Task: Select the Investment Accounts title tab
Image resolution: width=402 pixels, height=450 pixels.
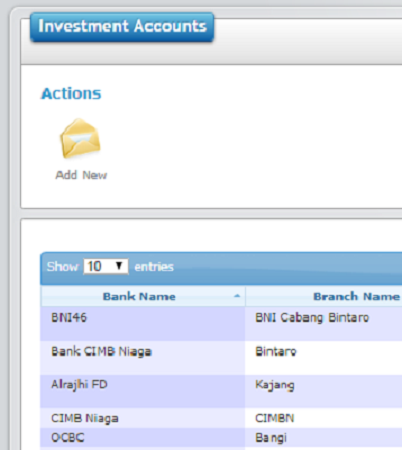Action: click(122, 27)
